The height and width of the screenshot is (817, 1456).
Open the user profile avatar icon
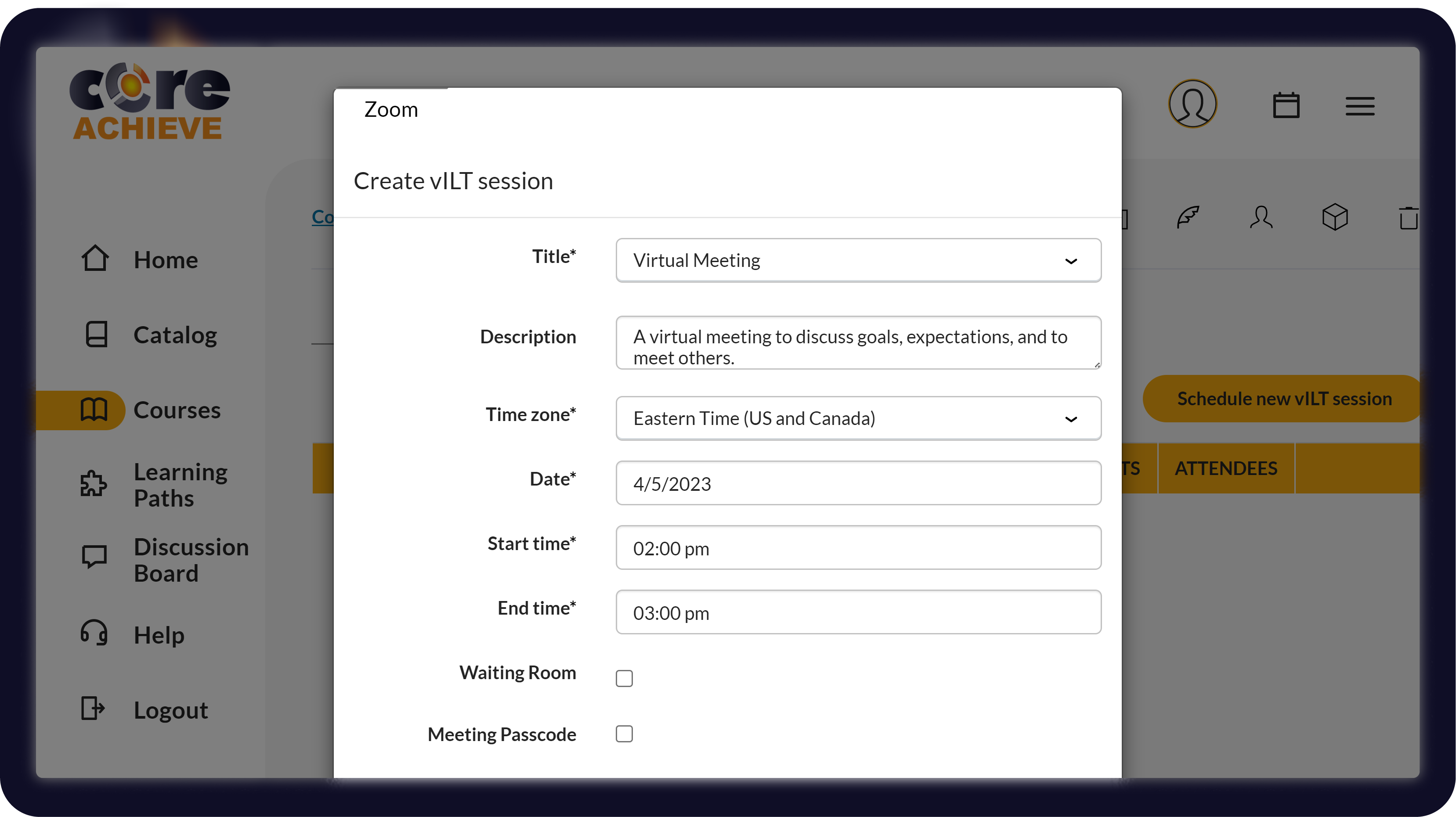tap(1192, 104)
